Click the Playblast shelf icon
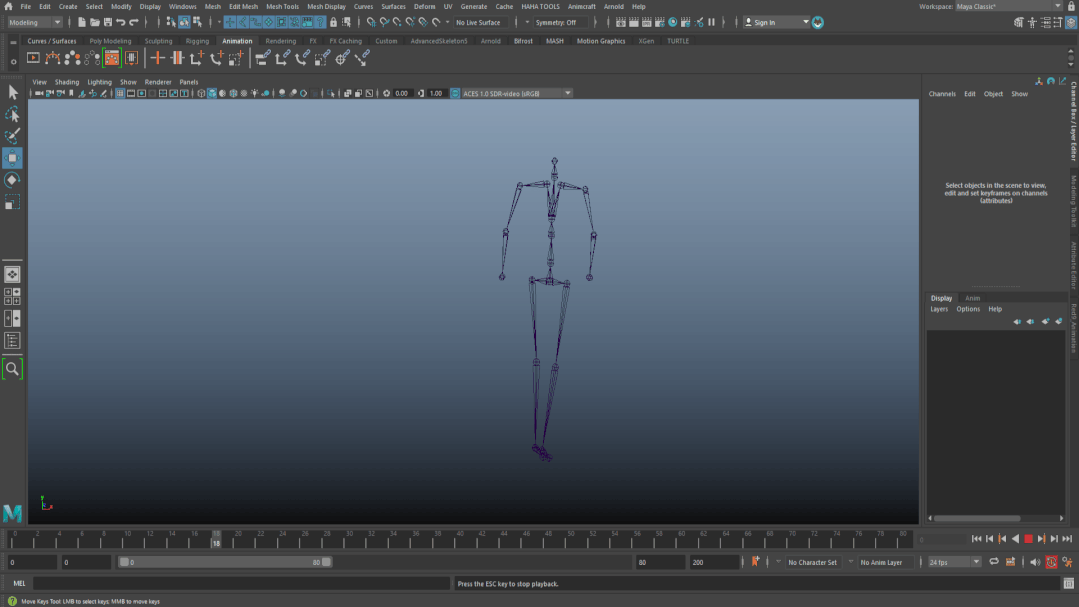Viewport: 1079px width, 607px height. point(33,58)
